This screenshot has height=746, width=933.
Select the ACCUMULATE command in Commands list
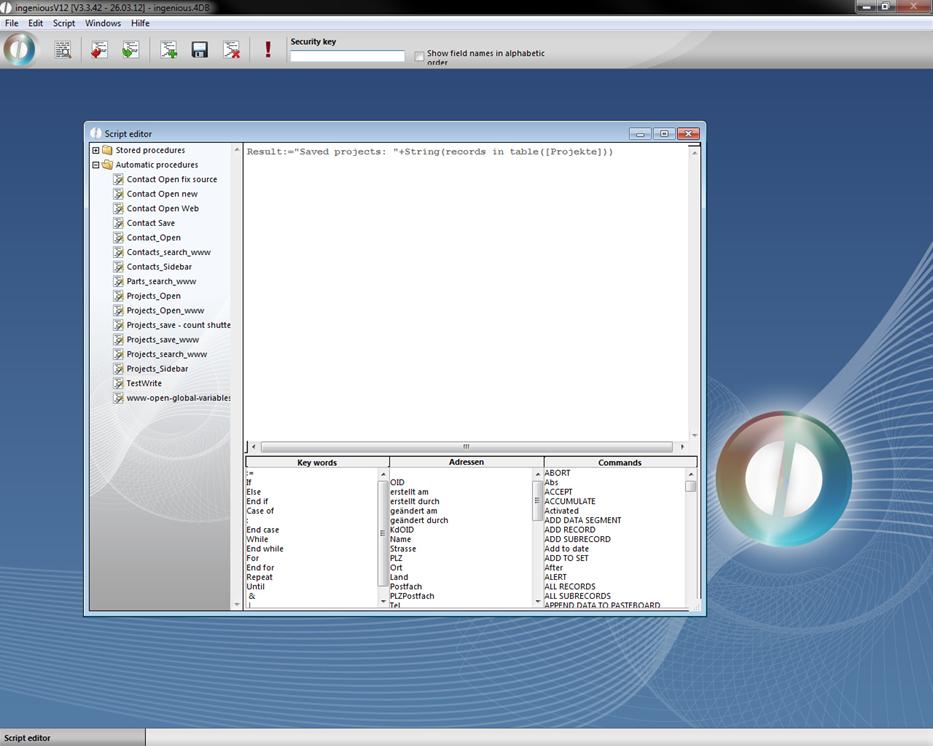[x=569, y=501]
